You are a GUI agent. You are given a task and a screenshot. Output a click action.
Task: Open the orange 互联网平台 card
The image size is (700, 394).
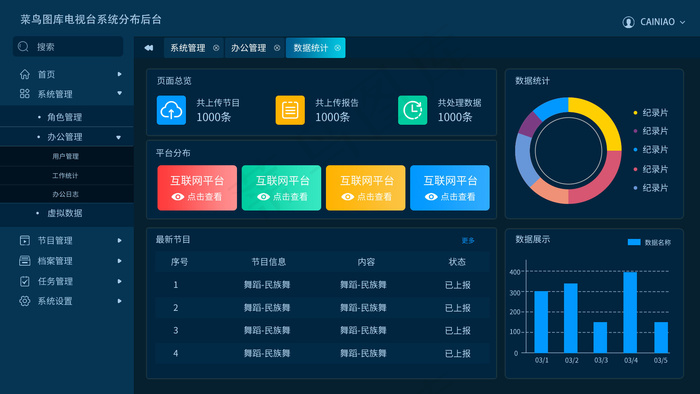[366, 188]
